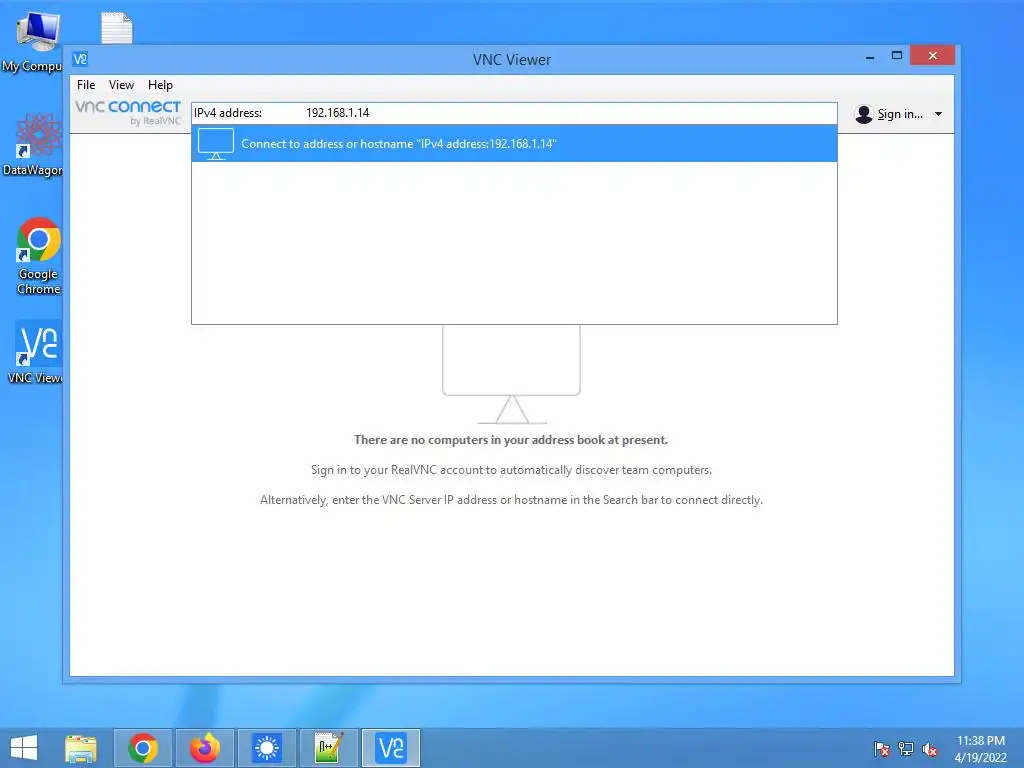Select the "Connect to address or hostname" suggestion
This screenshot has width=1024, height=768.
pos(514,144)
